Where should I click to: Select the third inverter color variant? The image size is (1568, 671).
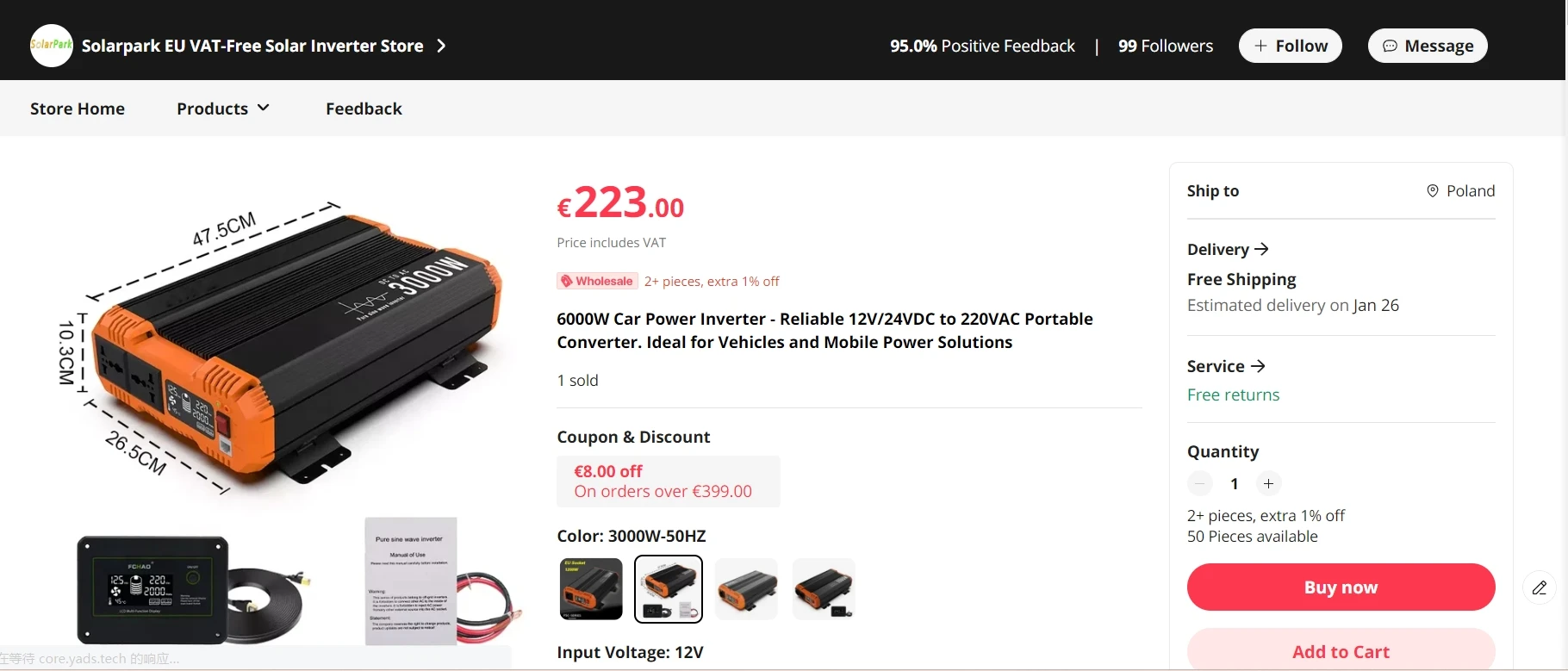pos(746,589)
